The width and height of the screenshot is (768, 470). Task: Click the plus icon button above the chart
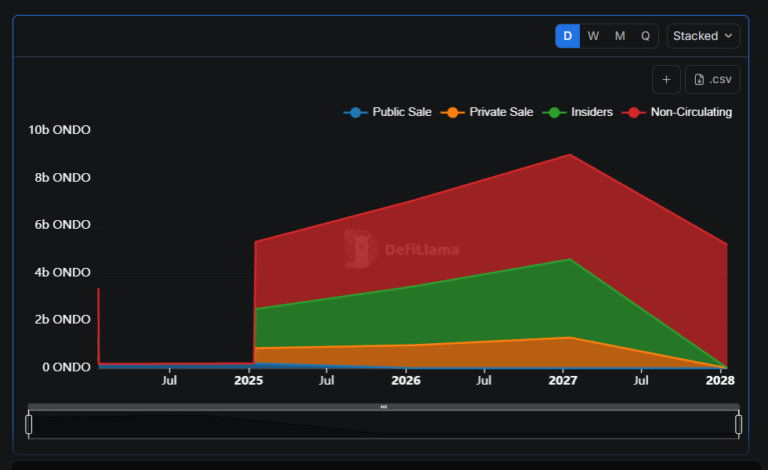pos(666,80)
